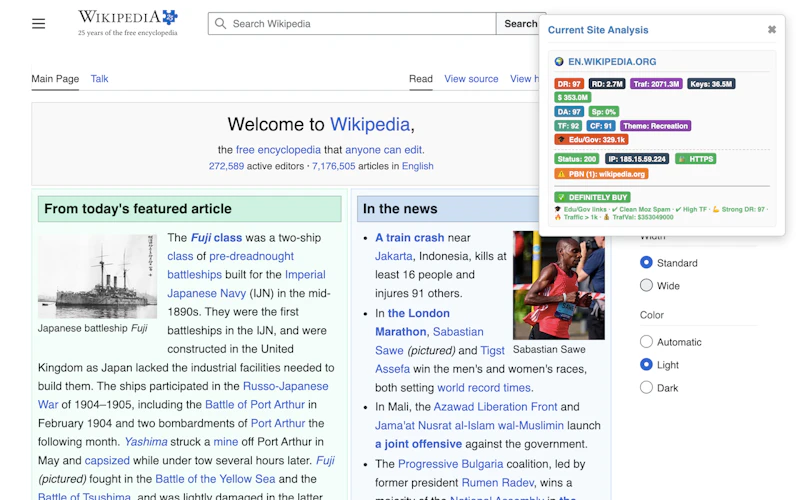Open the Progressive Bulgaria link

click(x=451, y=464)
